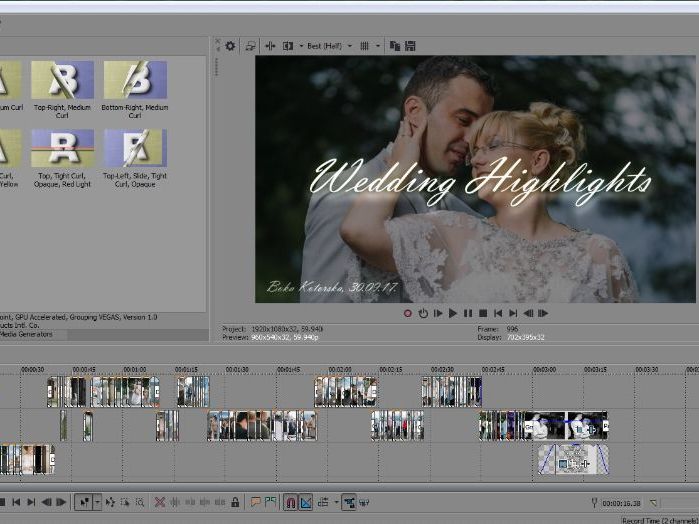This screenshot has height=524, width=699.
Task: Select the Envelope Edit tool
Action: [110, 503]
